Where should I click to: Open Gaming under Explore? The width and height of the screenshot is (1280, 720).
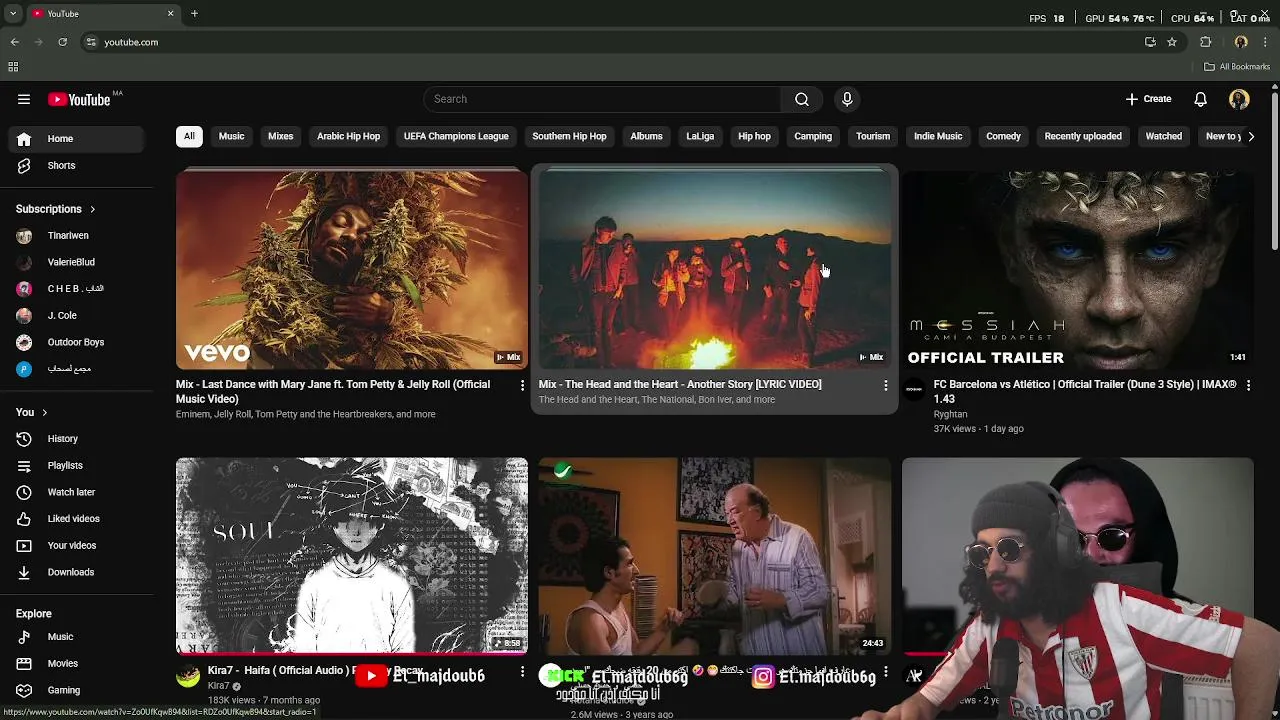point(77,690)
